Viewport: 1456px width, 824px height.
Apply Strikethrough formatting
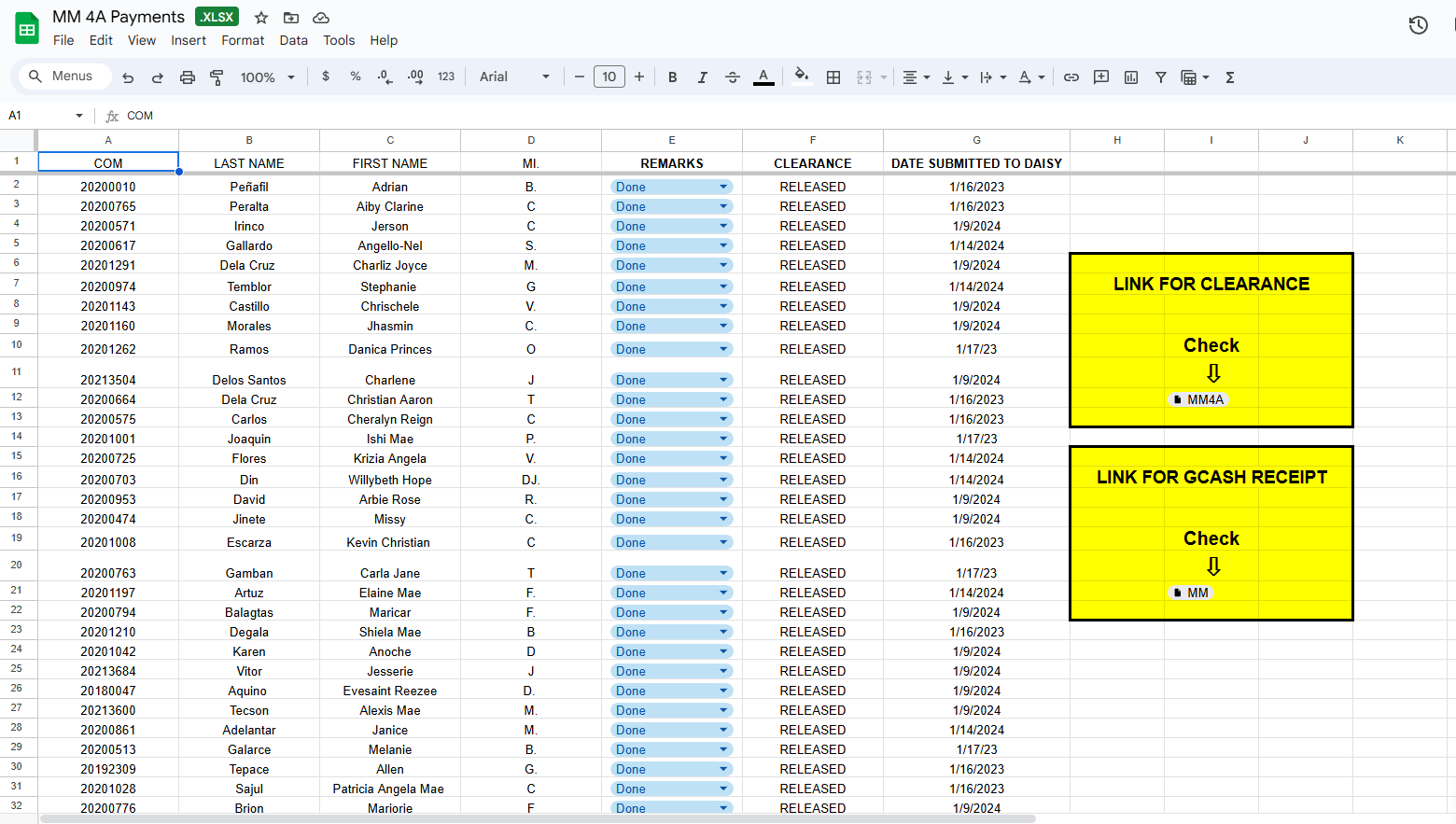(x=733, y=77)
